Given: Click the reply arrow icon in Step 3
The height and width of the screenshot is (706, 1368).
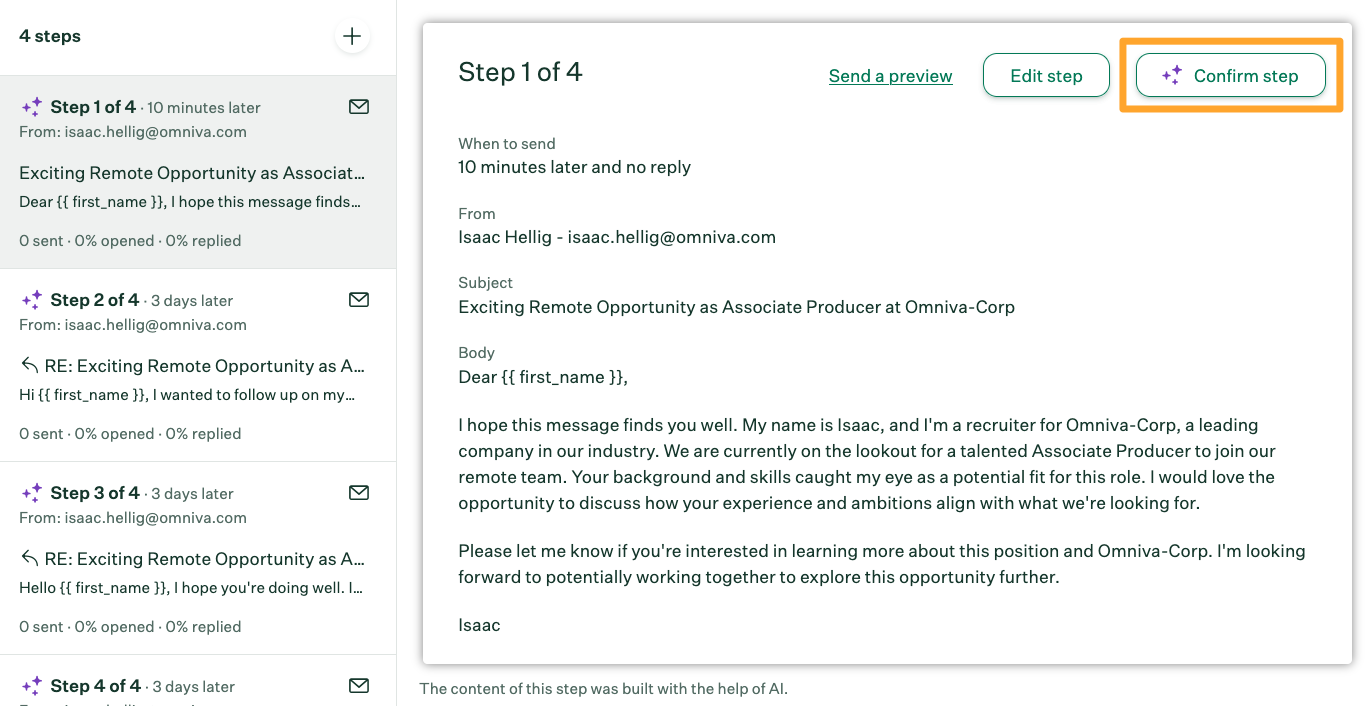Looking at the screenshot, I should [30, 559].
